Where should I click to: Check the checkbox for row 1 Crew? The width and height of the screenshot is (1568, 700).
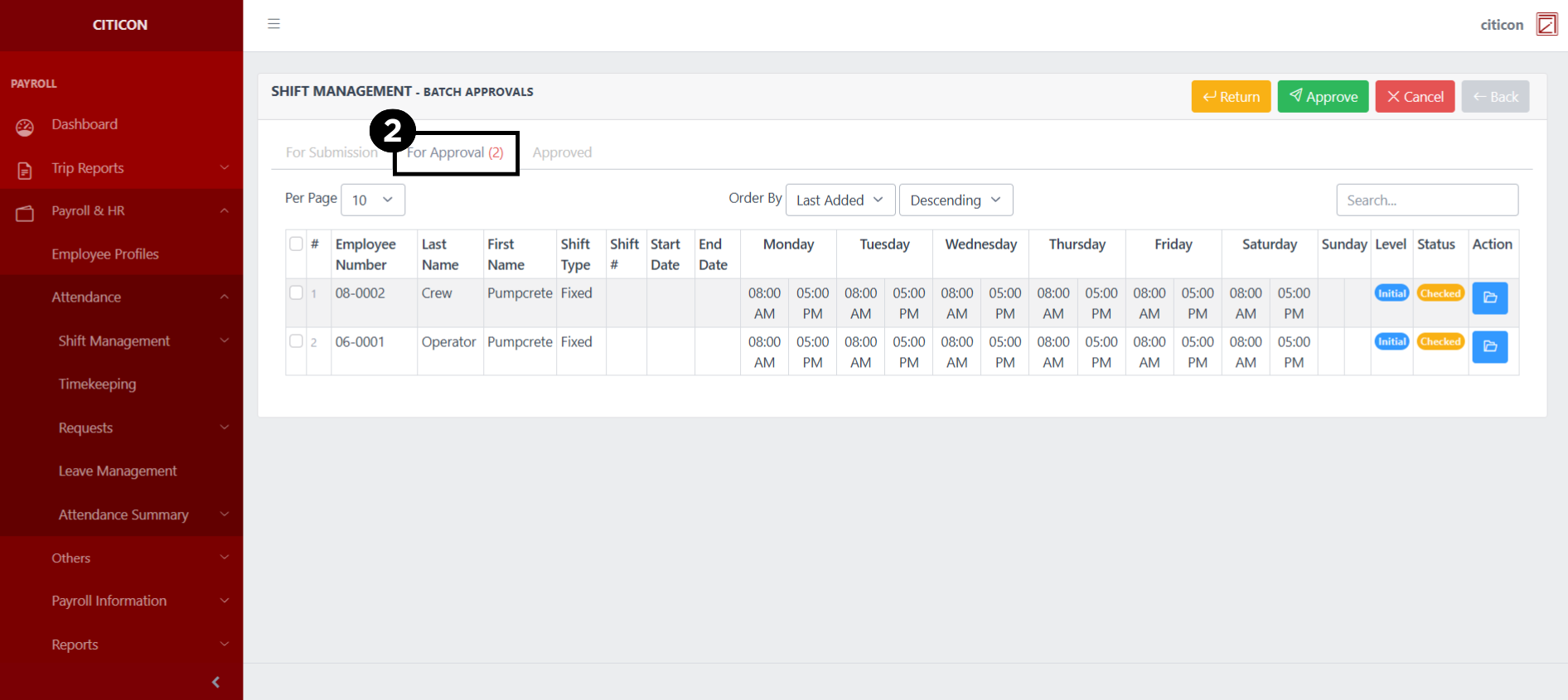[x=296, y=292]
